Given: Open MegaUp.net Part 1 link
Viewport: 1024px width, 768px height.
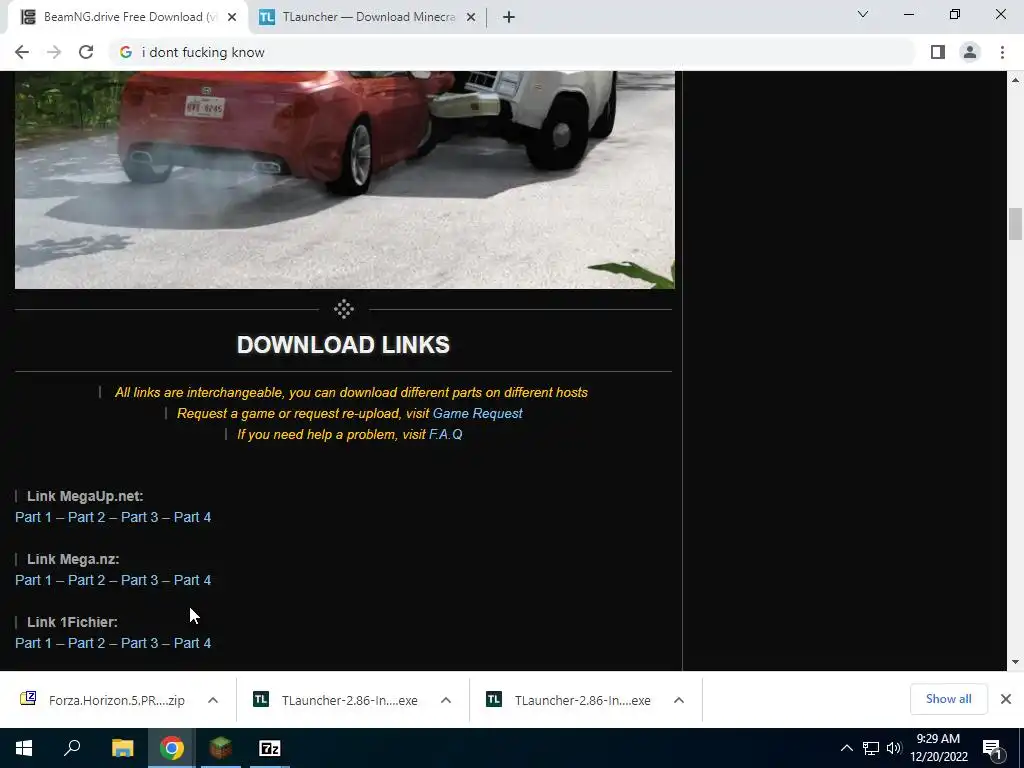Looking at the screenshot, I should click(33, 517).
